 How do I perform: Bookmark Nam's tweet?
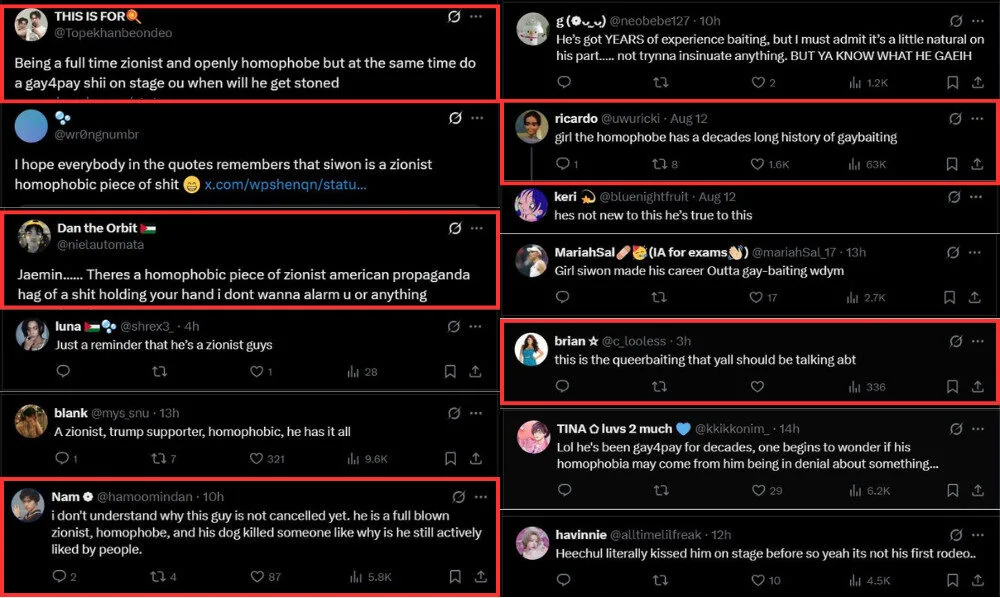click(454, 576)
